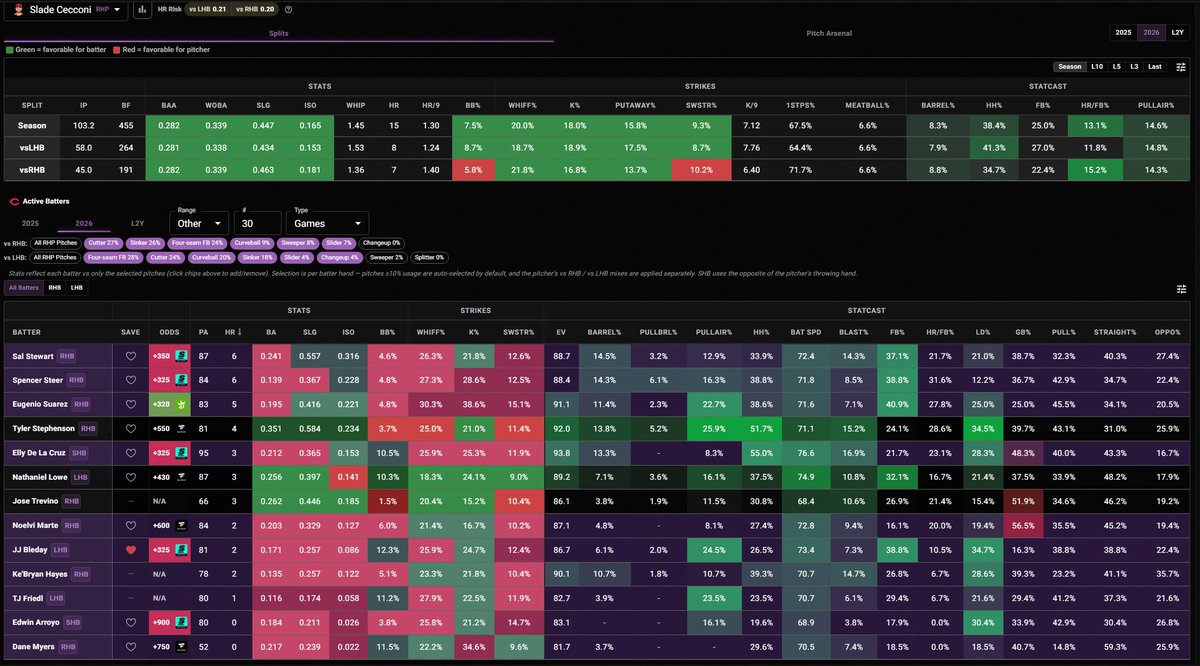Viewport: 1200px width, 666px height.
Task: Save Eugenio Suarez with the heart icon
Action: (x=130, y=404)
